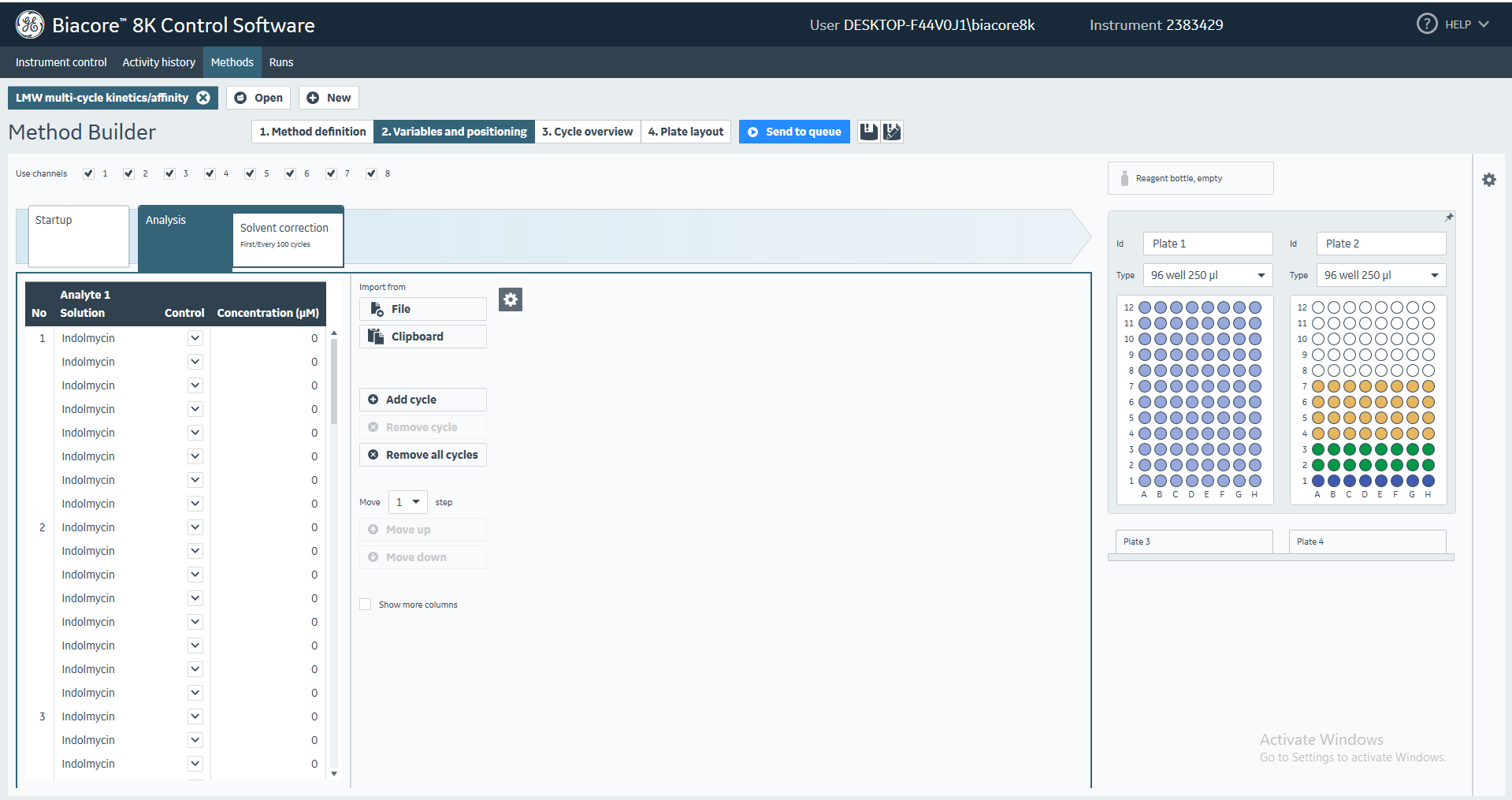Close the LMW multi-cycle kinetics/affinity method

tap(203, 98)
